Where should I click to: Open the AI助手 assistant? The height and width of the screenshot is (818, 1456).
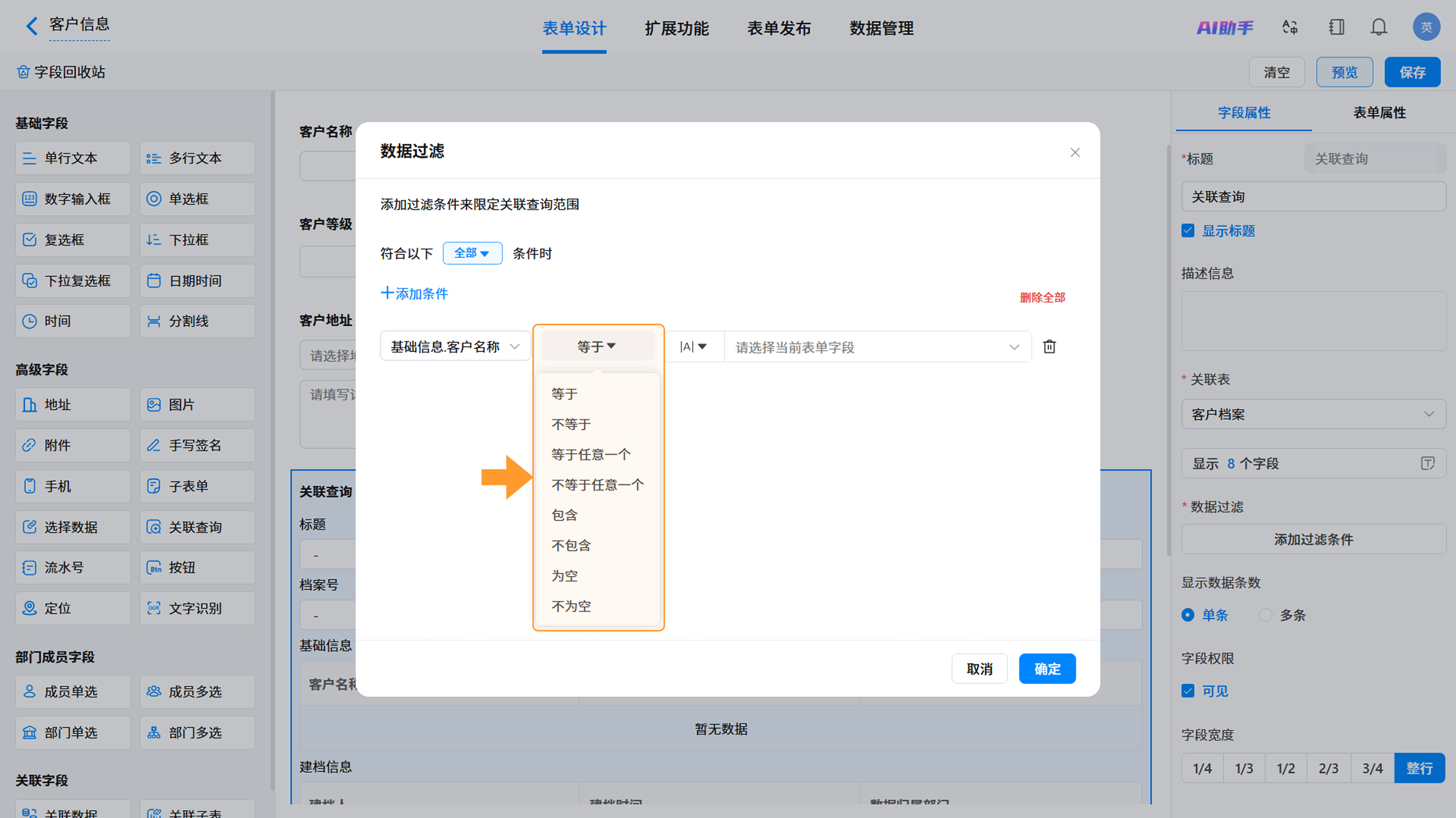[x=1224, y=27]
